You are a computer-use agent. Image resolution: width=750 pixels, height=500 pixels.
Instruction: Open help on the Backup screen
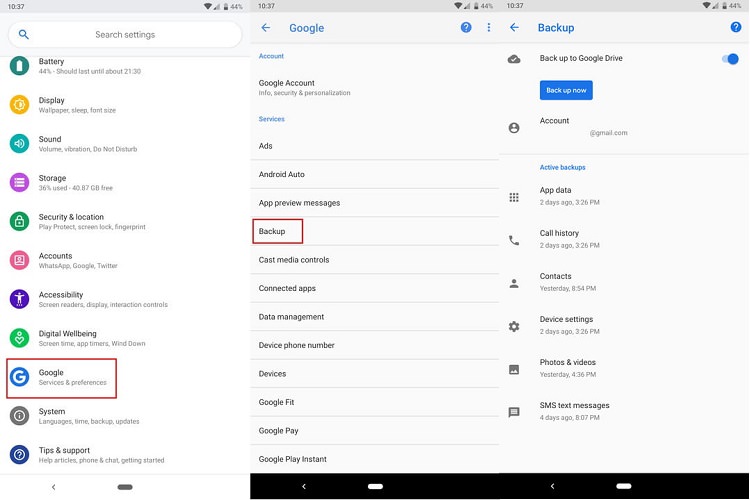pyautogui.click(x=736, y=27)
